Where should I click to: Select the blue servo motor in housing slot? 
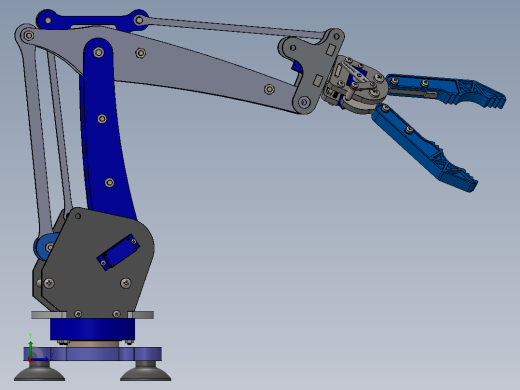tap(118, 252)
